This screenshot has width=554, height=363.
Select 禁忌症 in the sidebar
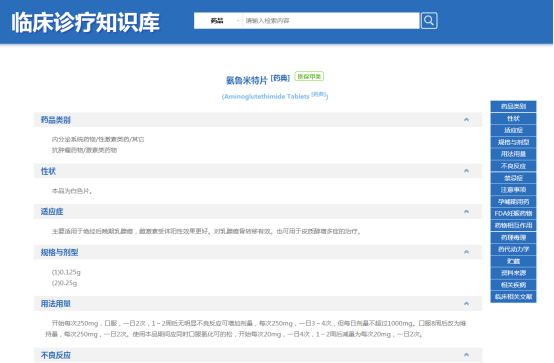click(513, 178)
